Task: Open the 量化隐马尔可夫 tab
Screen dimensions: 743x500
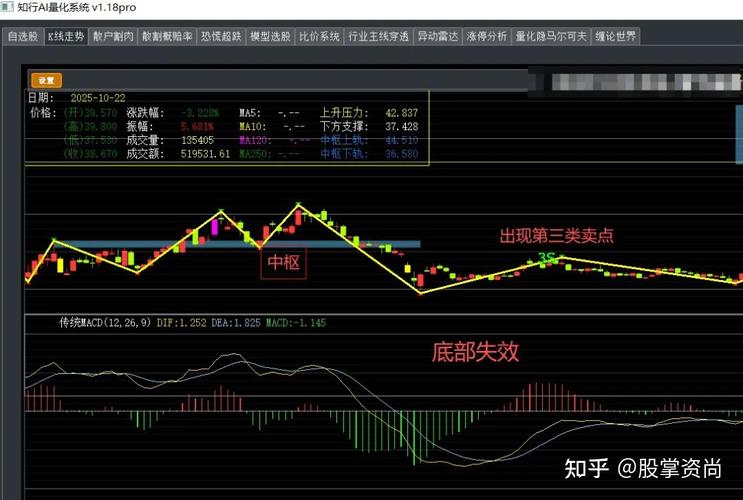Action: coord(551,36)
